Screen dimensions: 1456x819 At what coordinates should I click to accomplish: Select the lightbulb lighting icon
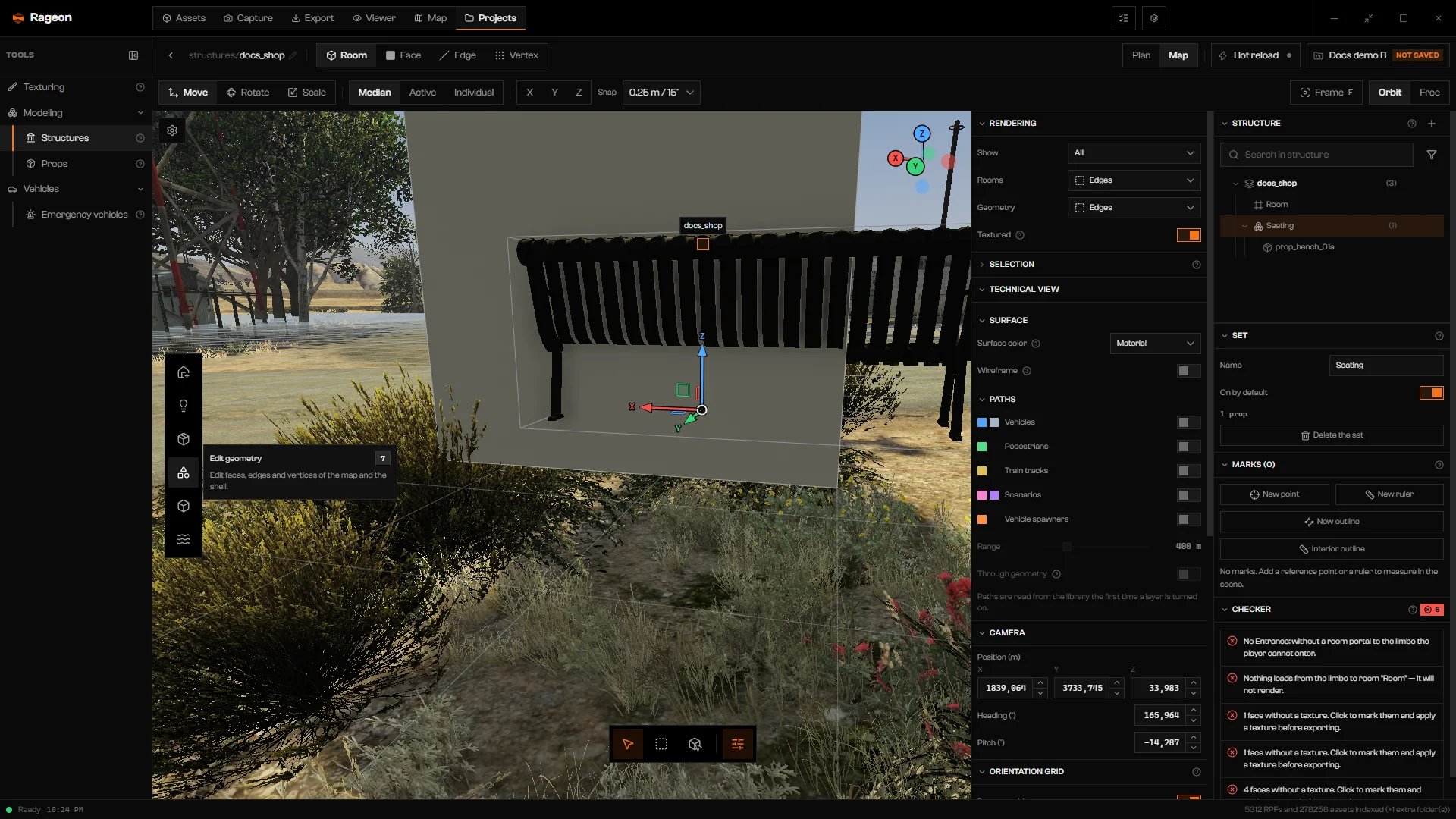coord(184,406)
